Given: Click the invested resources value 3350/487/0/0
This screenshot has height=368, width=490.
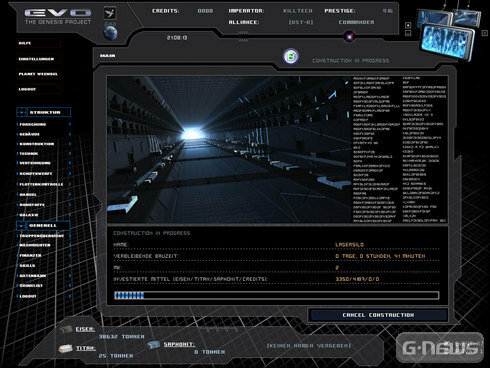Looking at the screenshot, I should tap(357, 279).
